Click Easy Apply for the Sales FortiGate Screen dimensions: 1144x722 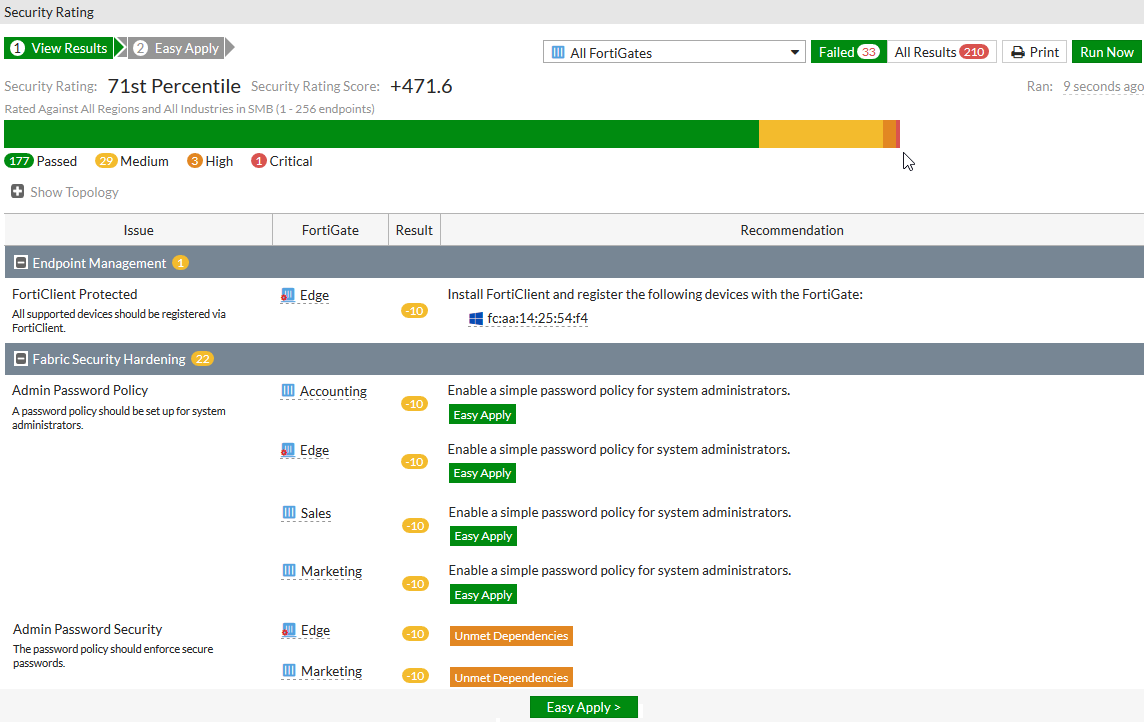(x=483, y=536)
